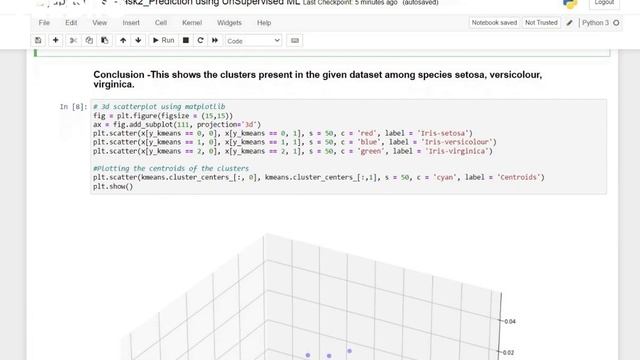The image size is (640, 360).
Task: Click the 0.04 axis tick label on plot
Action: pyautogui.click(x=510, y=322)
